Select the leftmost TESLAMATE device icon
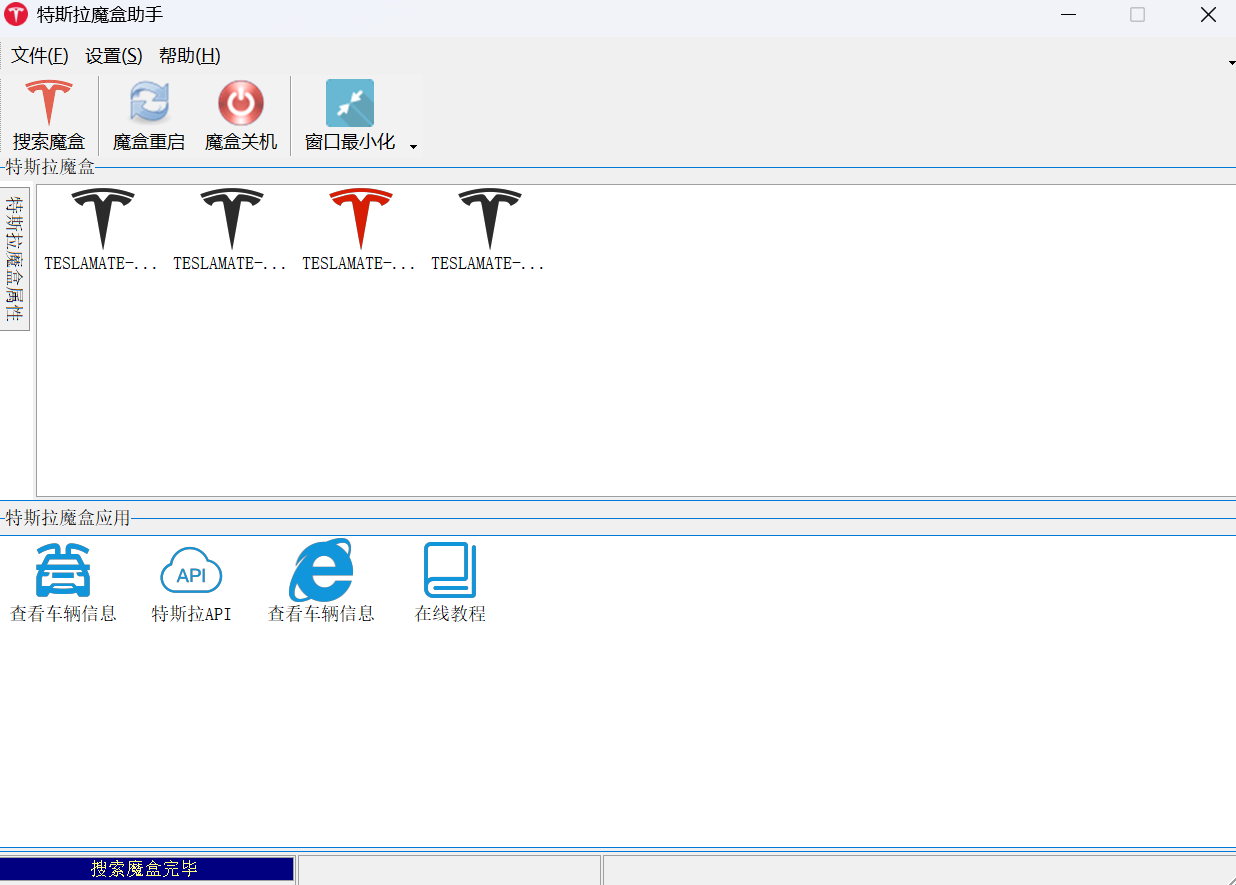Image resolution: width=1236 pixels, height=885 pixels. pos(102,220)
